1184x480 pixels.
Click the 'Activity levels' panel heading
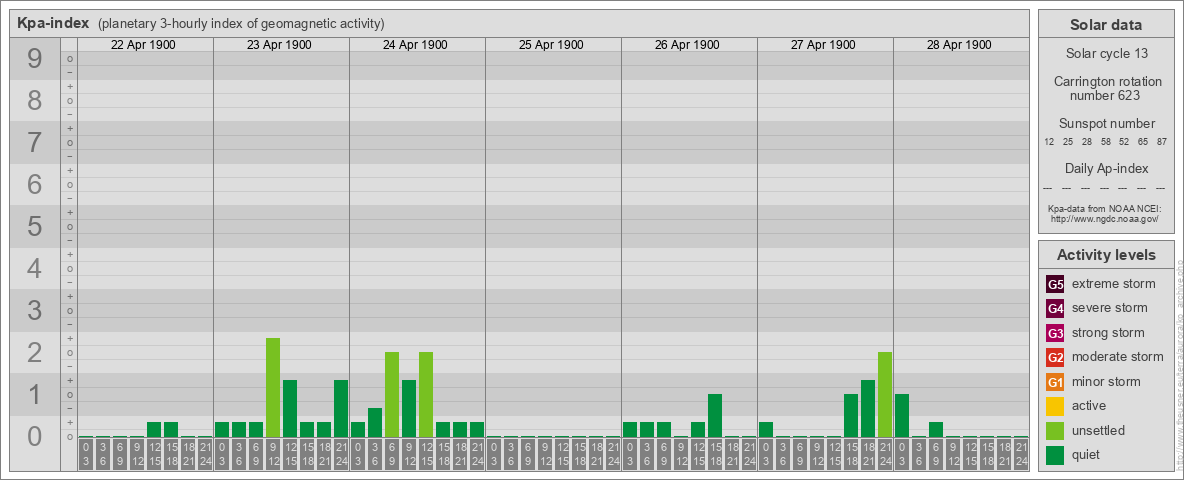(x=1106, y=255)
